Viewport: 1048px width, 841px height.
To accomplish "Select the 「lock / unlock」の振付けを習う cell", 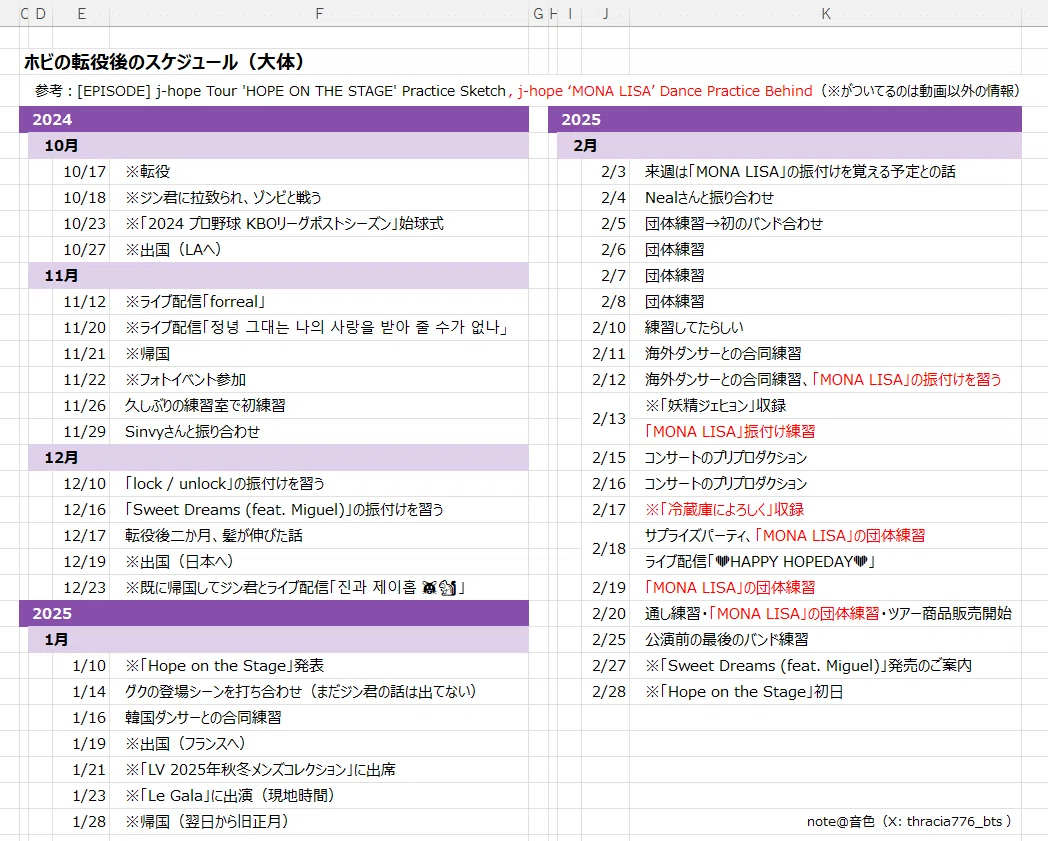I will [319, 483].
